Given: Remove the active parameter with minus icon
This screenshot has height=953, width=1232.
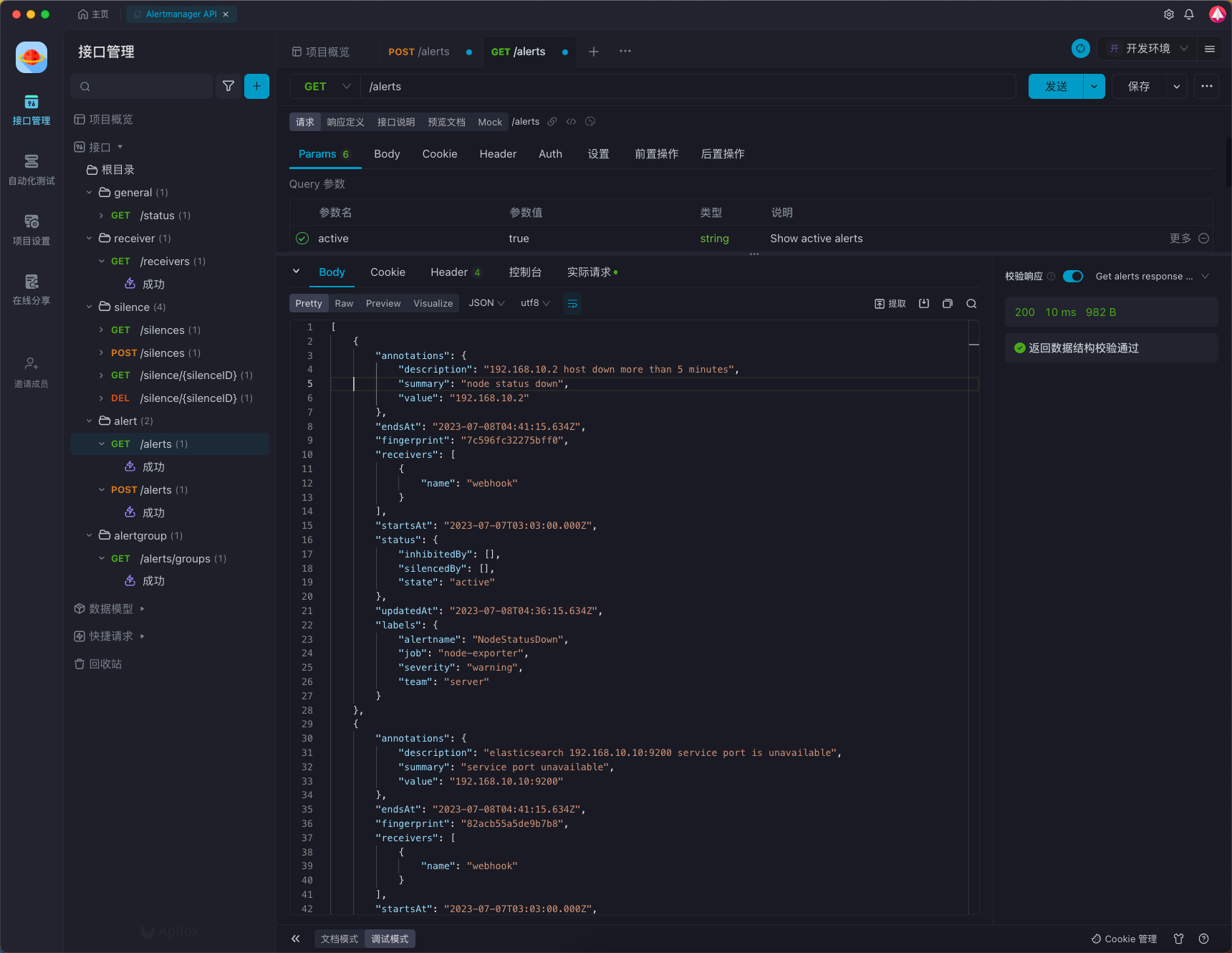Looking at the screenshot, I should click(1204, 239).
